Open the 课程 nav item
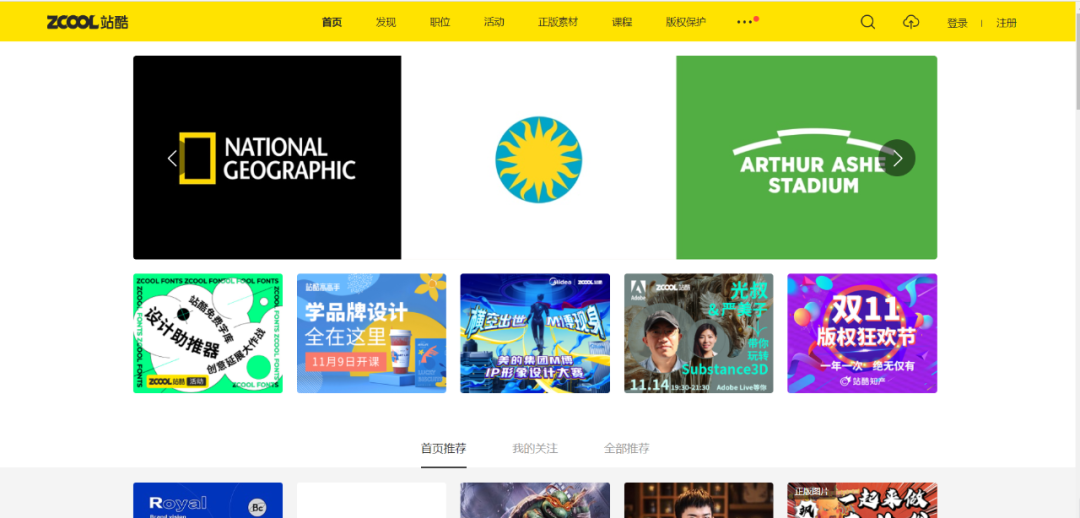Viewport: 1080px width, 518px height. click(x=622, y=22)
